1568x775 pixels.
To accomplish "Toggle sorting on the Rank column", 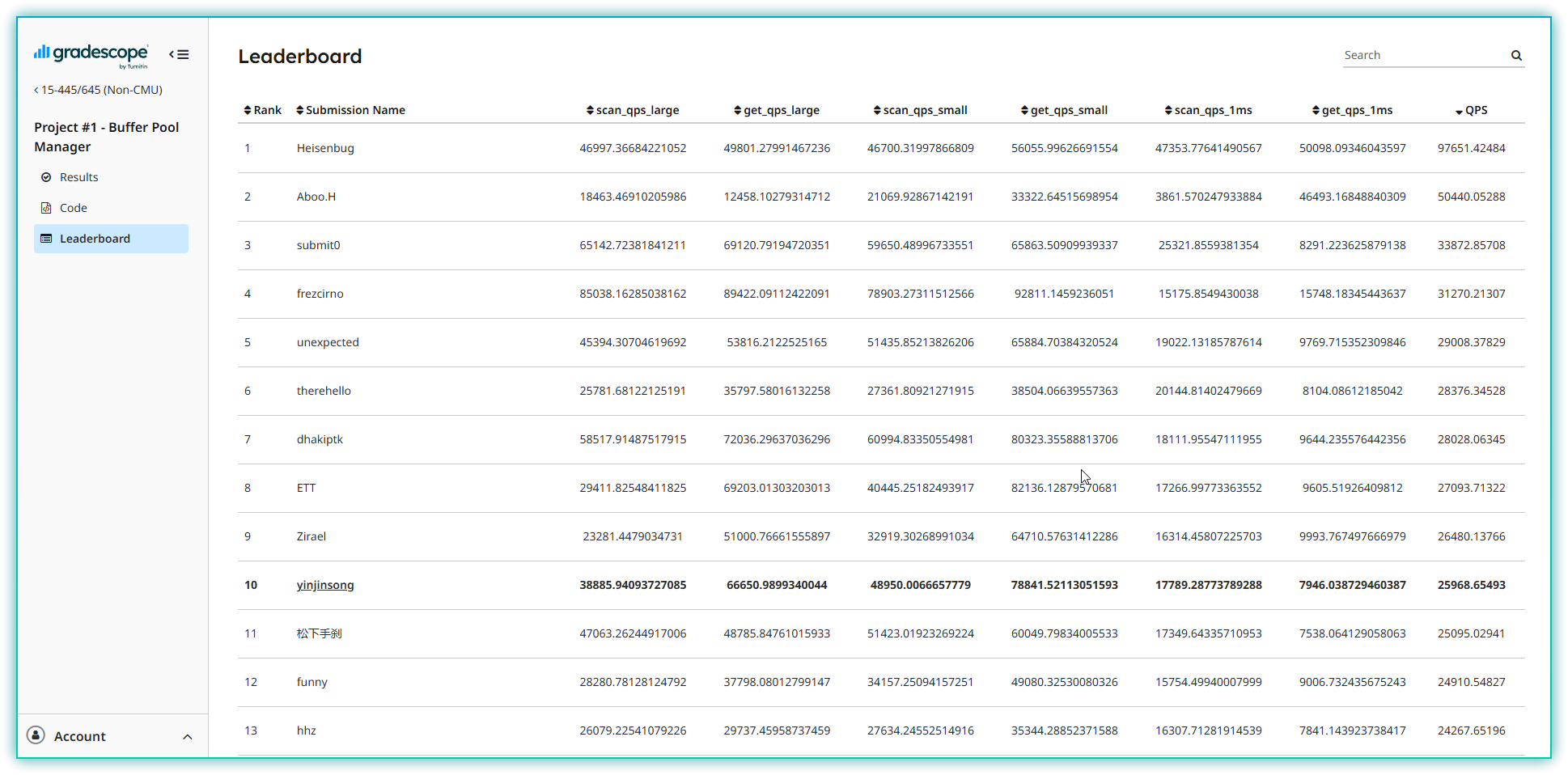I will coord(246,110).
